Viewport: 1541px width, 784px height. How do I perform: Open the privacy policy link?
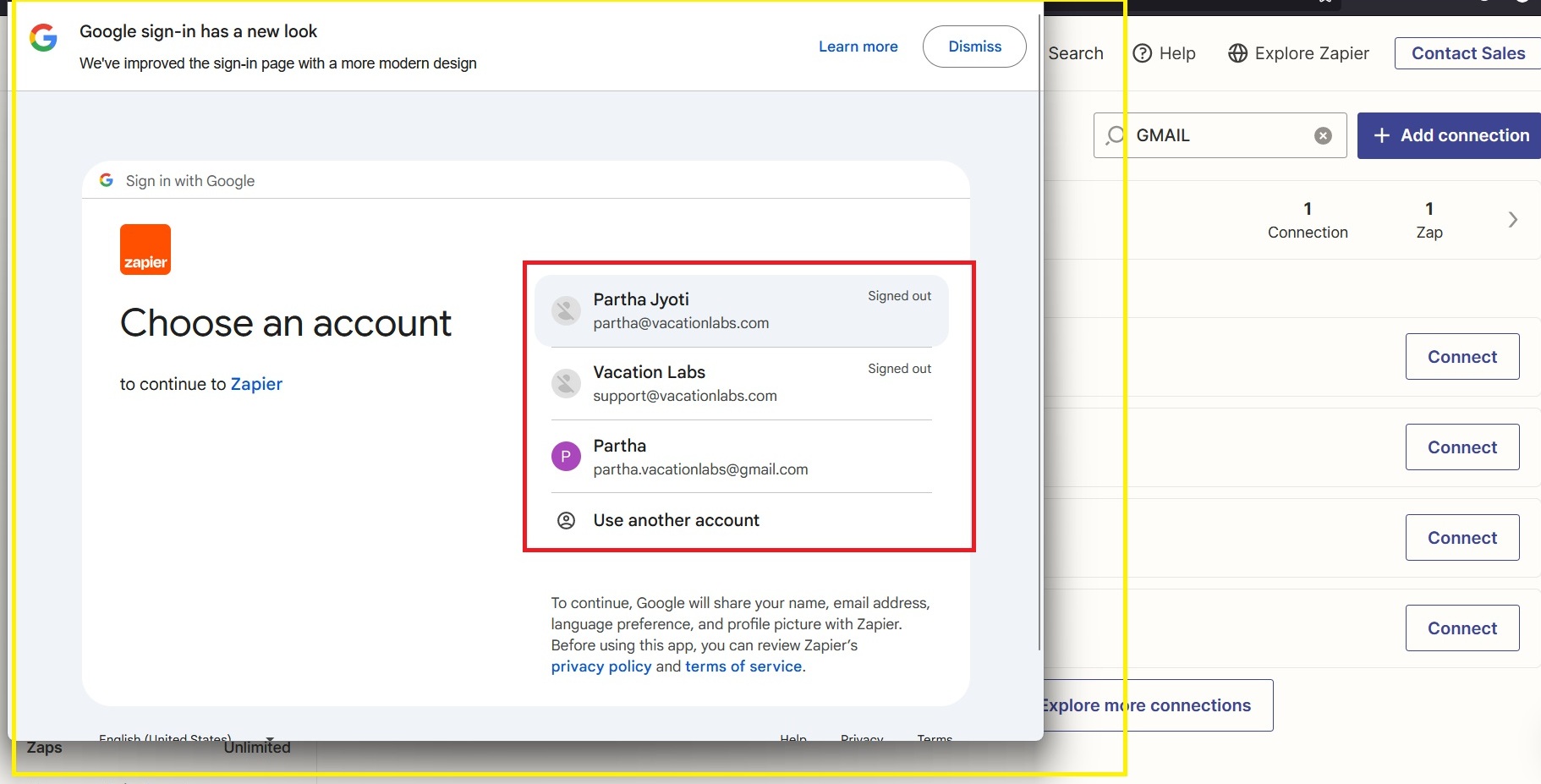tap(600, 666)
